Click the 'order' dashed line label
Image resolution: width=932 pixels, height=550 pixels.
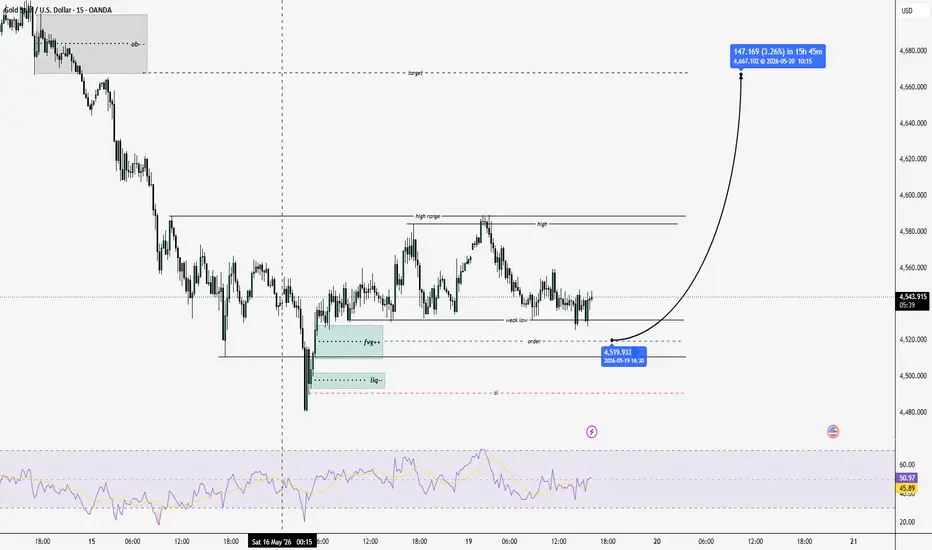[x=534, y=341]
